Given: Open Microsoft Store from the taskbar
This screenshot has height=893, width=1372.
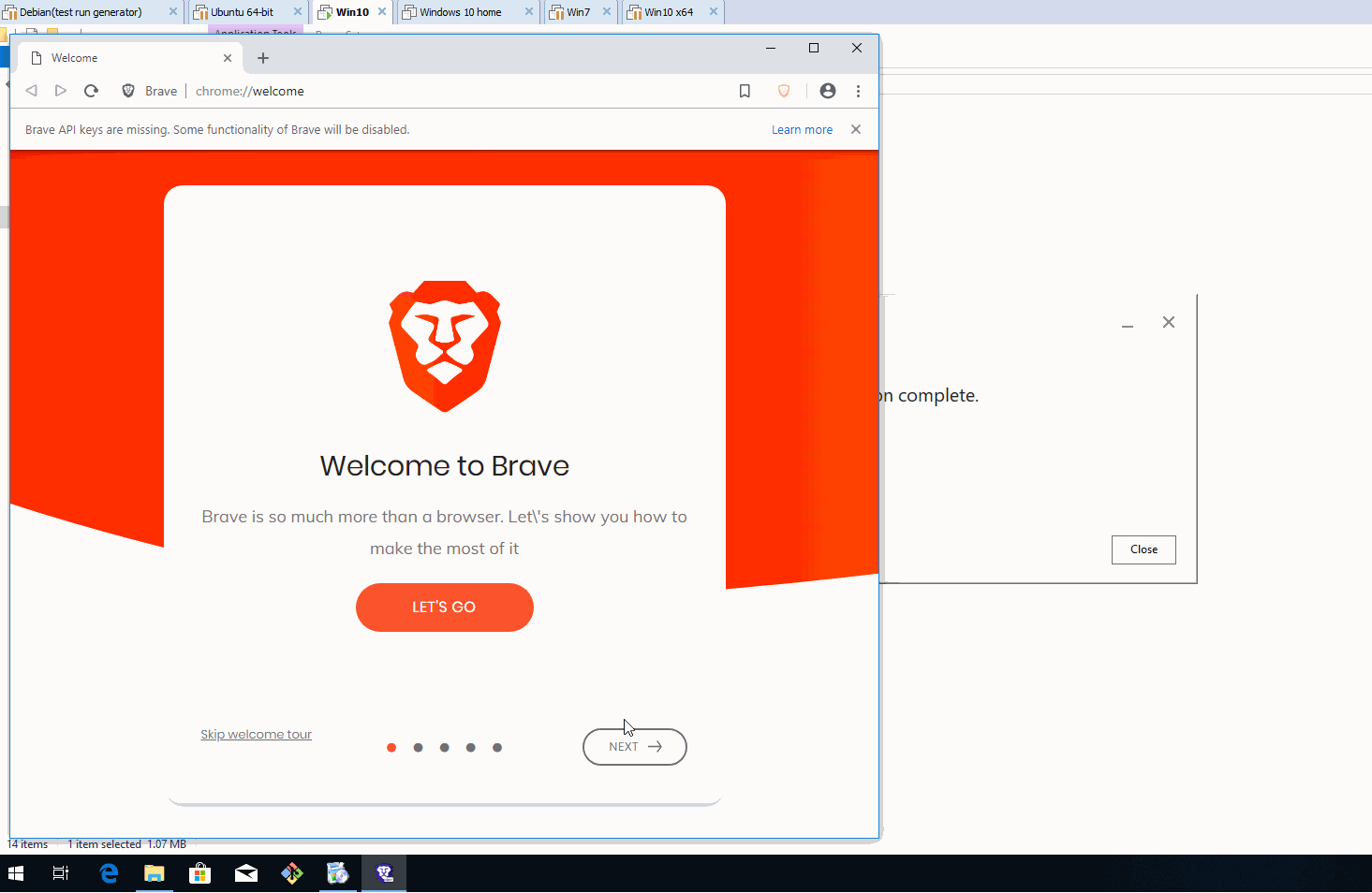Looking at the screenshot, I should 199,873.
